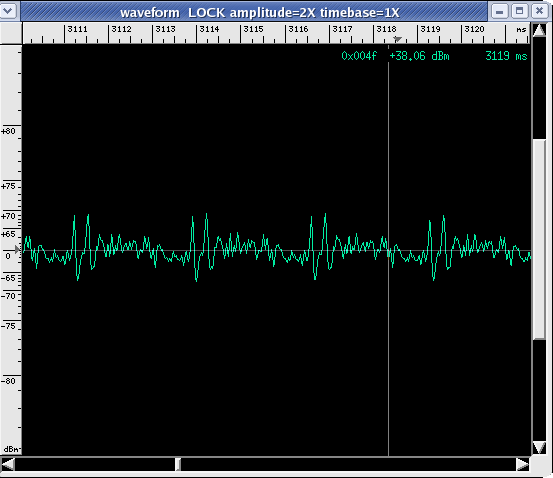Click vertical scrollbar down arrow

pos(539,447)
